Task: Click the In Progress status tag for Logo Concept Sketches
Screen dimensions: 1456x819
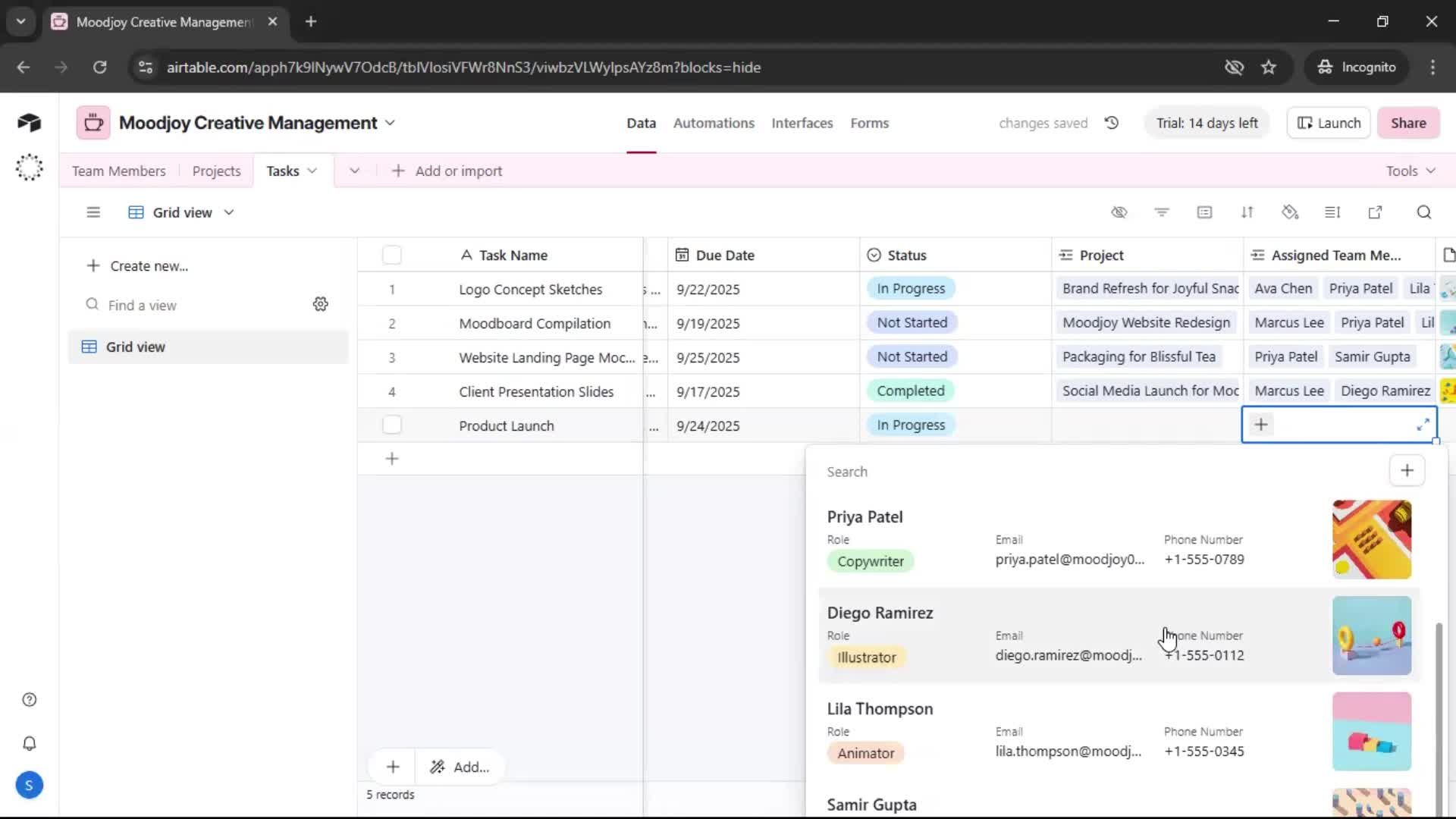Action: pos(911,289)
